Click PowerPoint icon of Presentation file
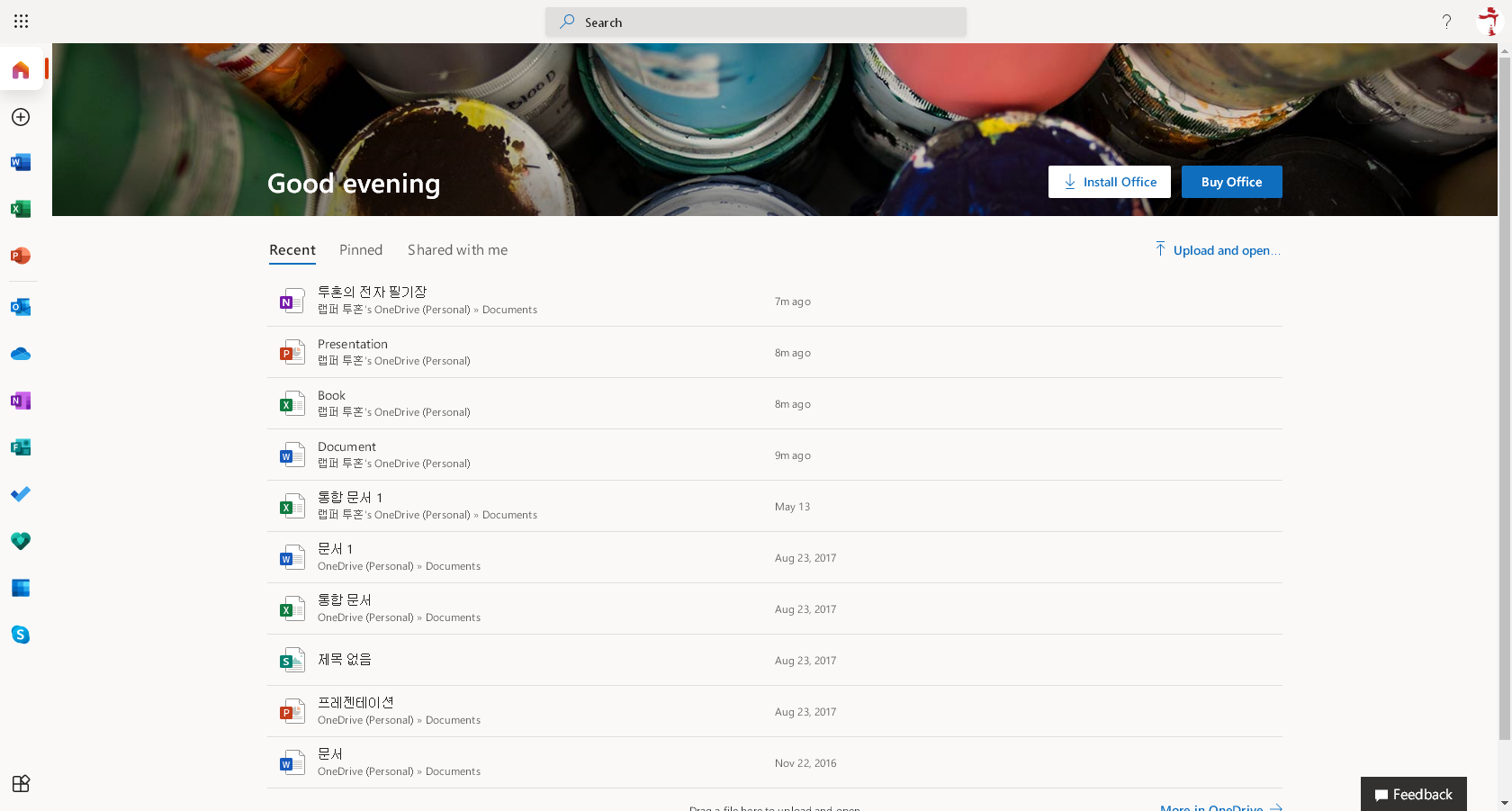Image resolution: width=1512 pixels, height=811 pixels. pyautogui.click(x=292, y=352)
